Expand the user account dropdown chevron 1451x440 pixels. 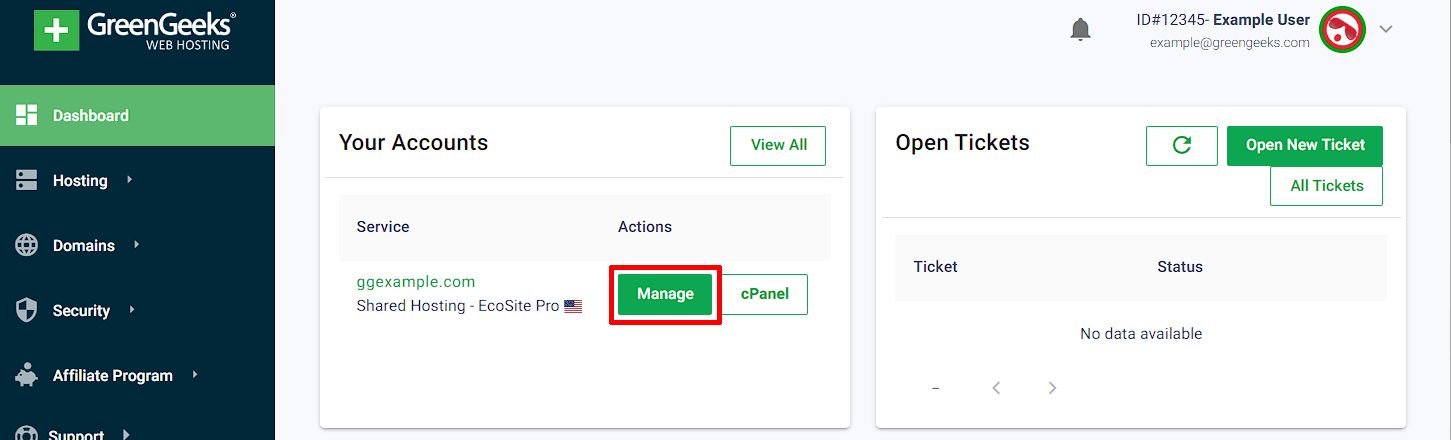pos(1386,29)
